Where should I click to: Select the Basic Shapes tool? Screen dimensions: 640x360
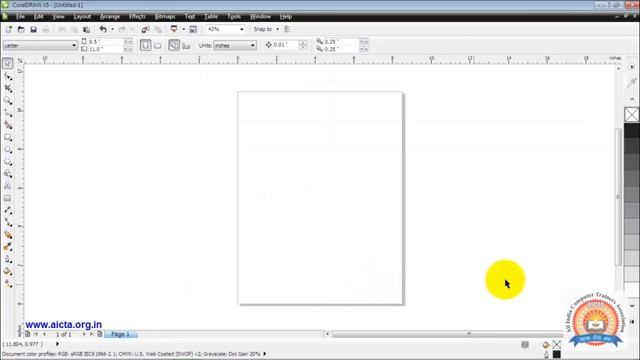(7, 174)
